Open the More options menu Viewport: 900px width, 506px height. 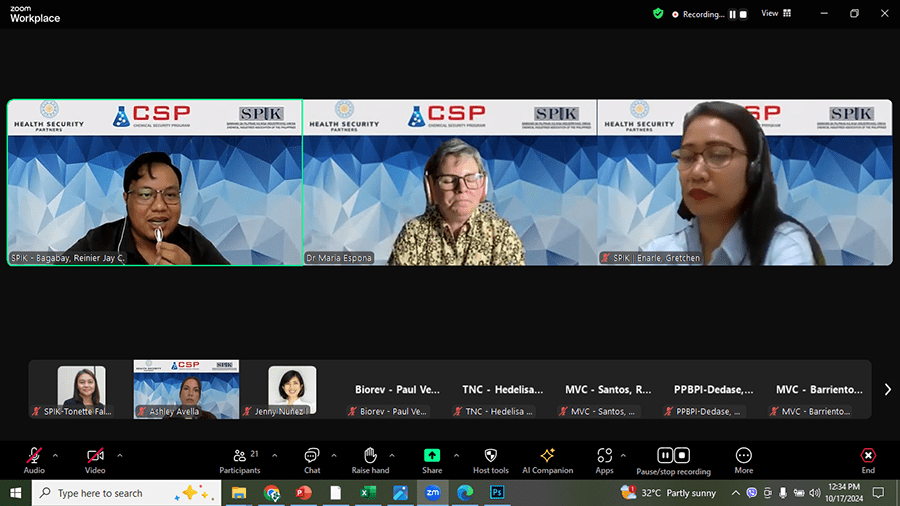pos(743,461)
